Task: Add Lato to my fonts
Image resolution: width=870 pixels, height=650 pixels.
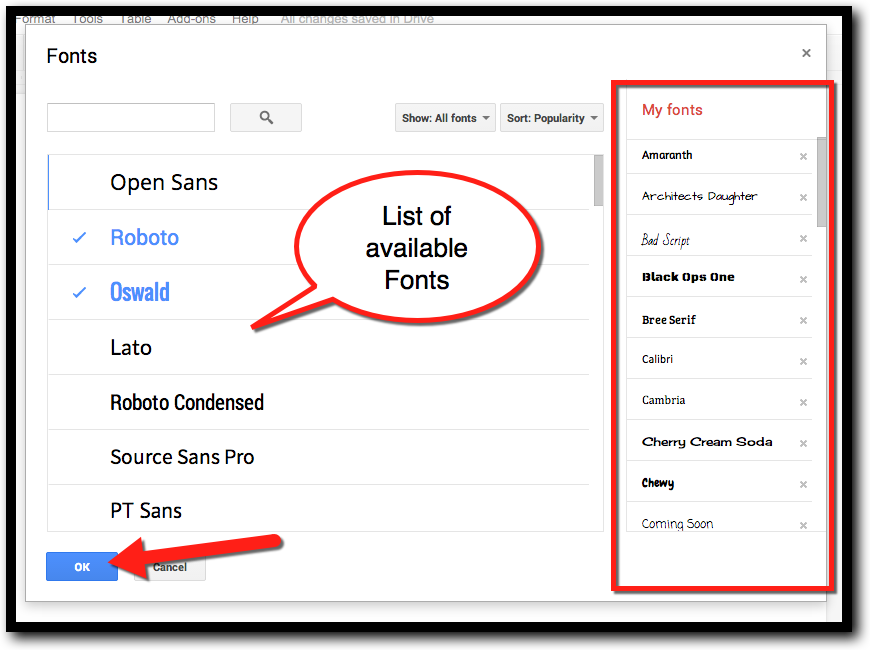Action: 318,347
